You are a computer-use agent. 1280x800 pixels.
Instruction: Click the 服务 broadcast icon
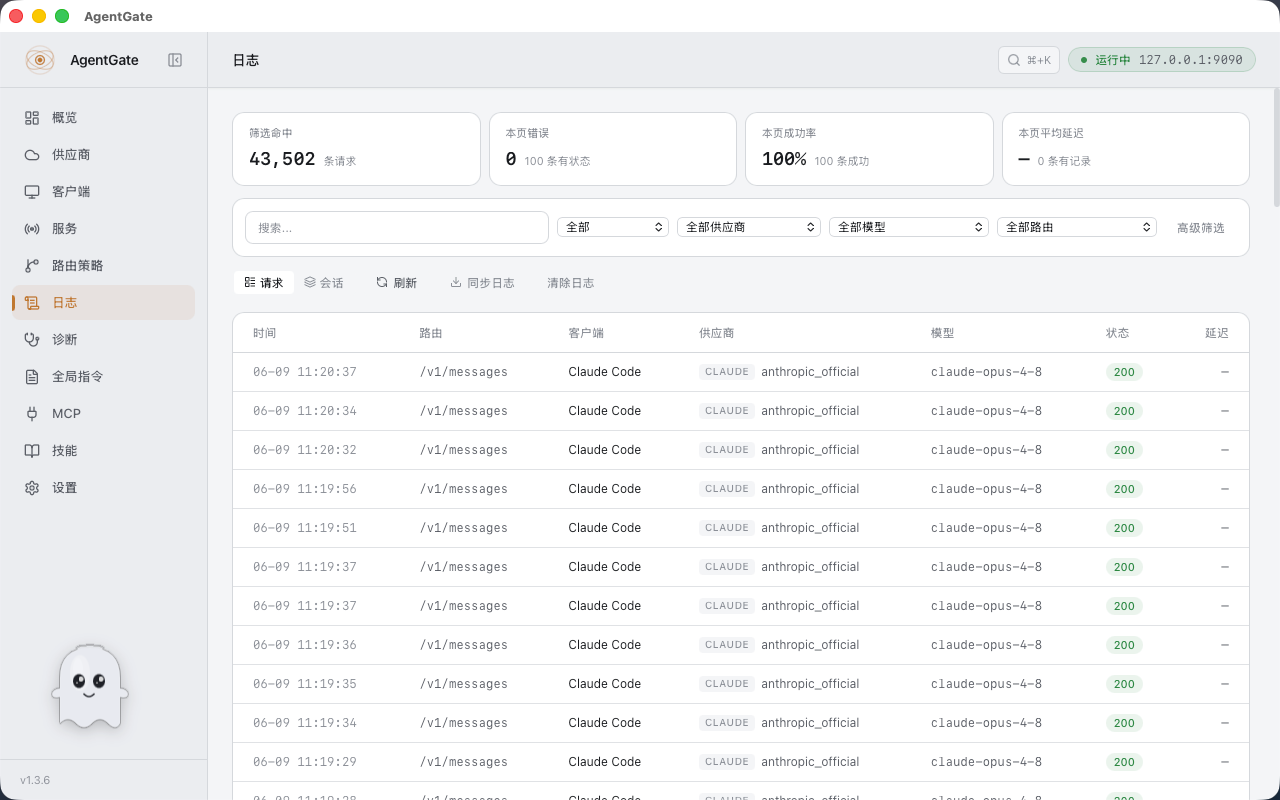point(32,229)
